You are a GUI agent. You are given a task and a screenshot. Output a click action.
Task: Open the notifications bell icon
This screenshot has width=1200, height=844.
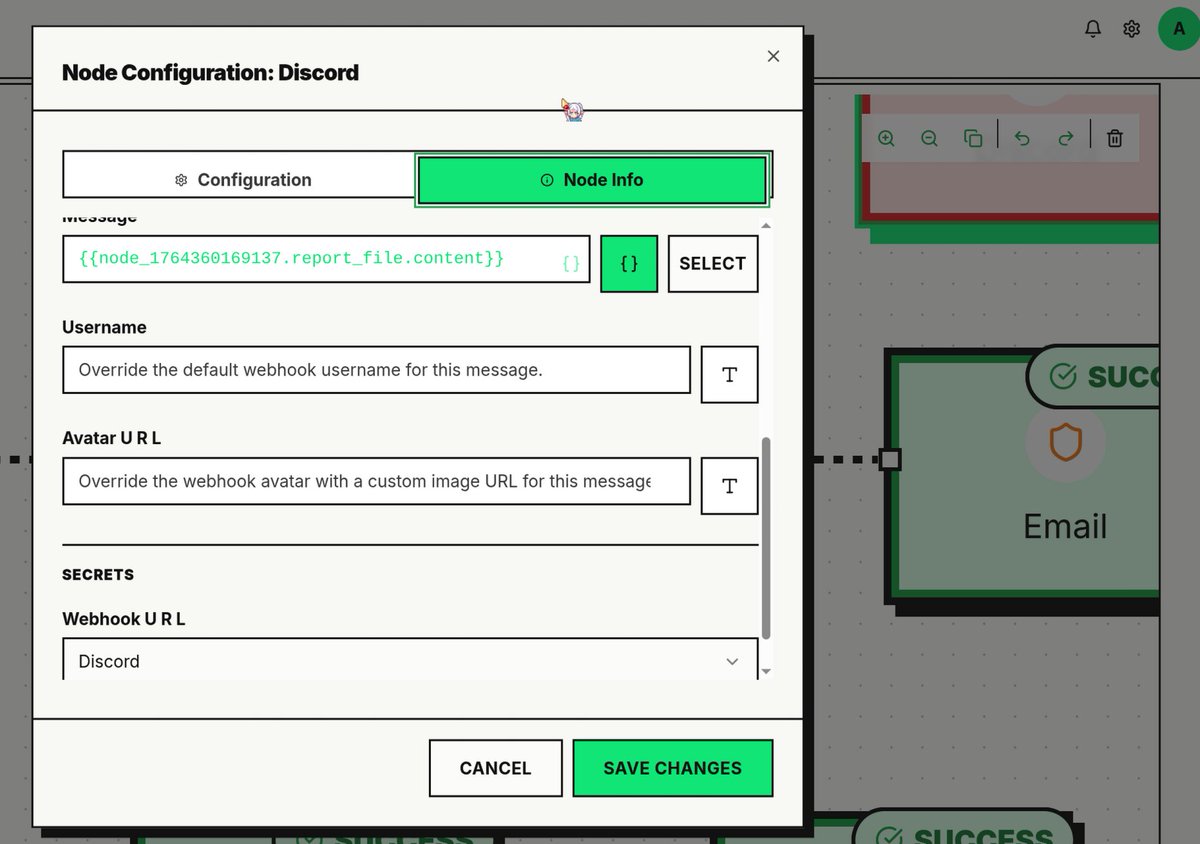pyautogui.click(x=1093, y=29)
